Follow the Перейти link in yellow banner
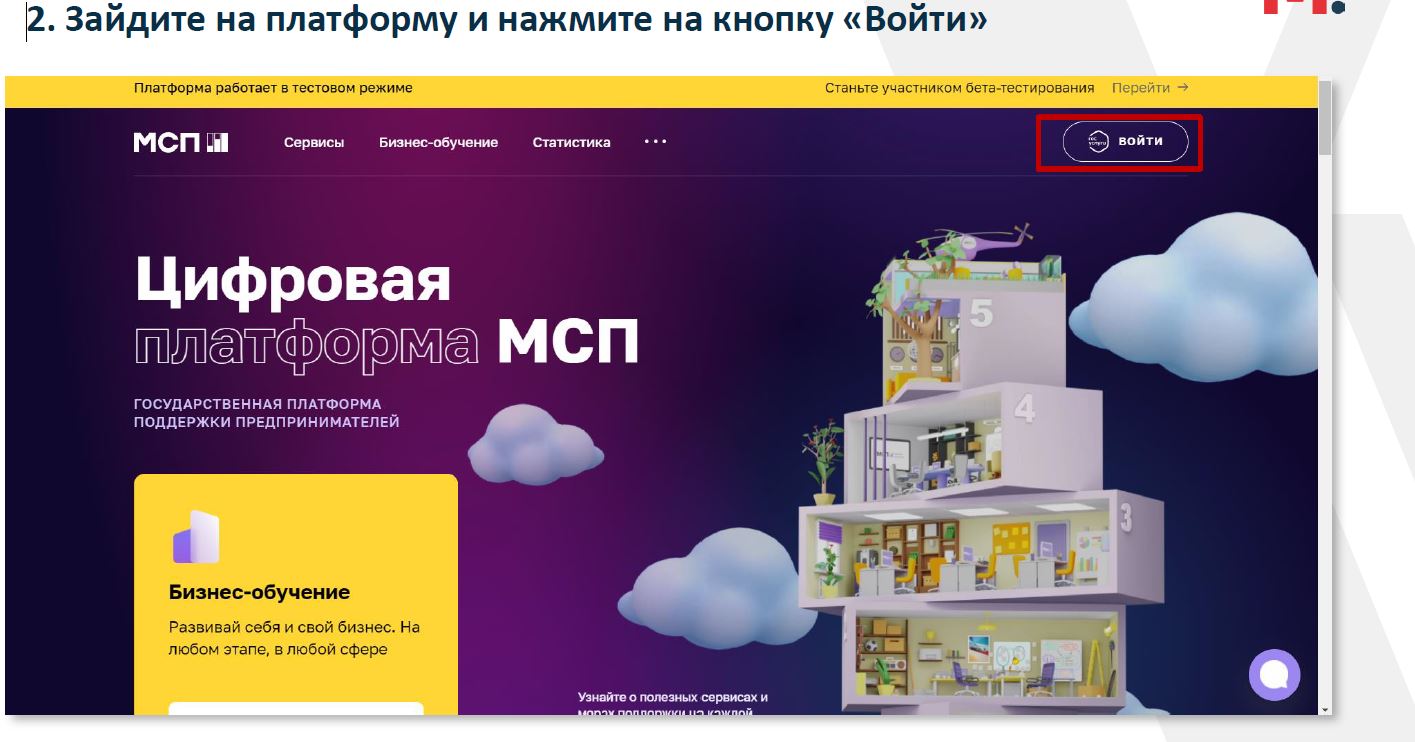 [1141, 88]
